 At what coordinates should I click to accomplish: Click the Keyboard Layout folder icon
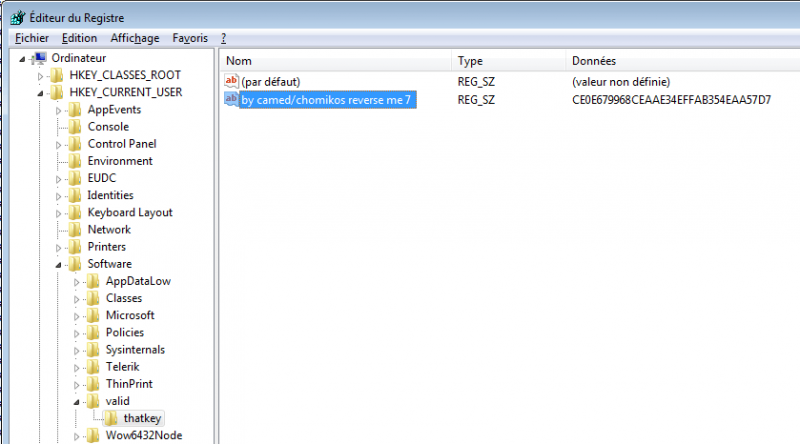[75, 212]
